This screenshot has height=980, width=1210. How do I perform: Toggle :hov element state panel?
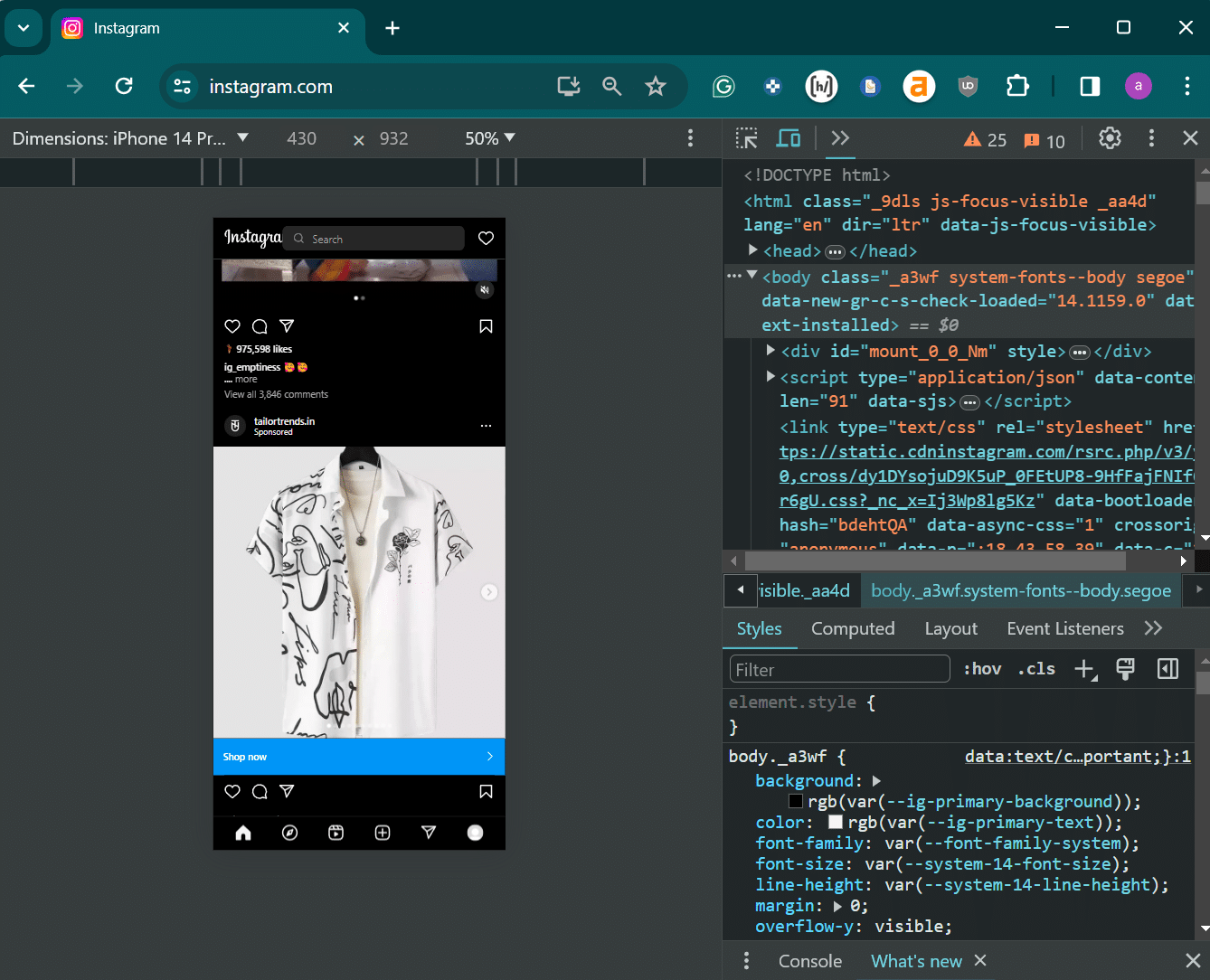click(x=982, y=669)
